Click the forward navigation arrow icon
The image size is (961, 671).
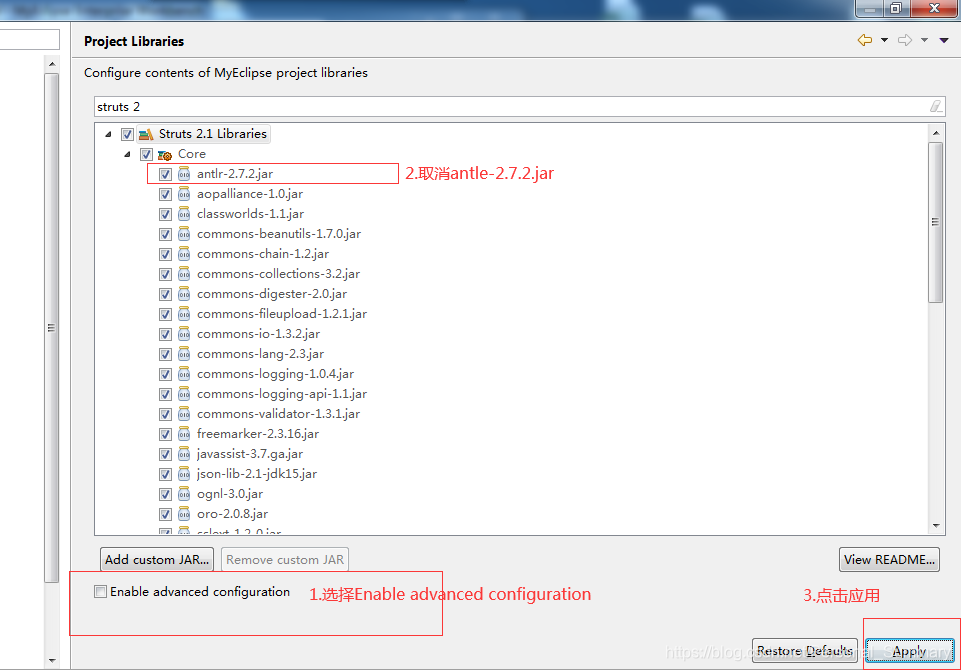pos(905,40)
